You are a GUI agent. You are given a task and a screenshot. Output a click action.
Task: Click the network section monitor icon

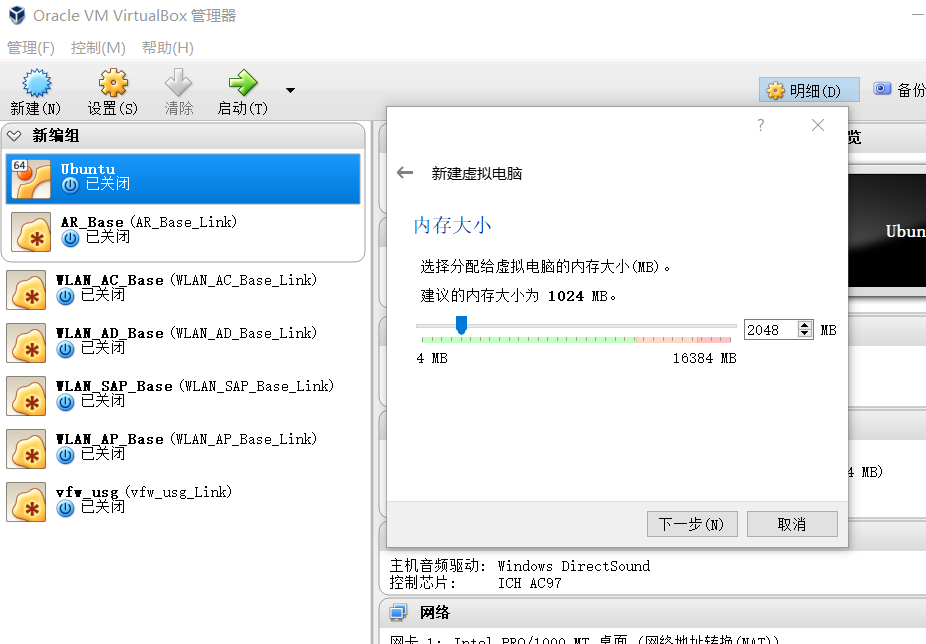tap(398, 613)
